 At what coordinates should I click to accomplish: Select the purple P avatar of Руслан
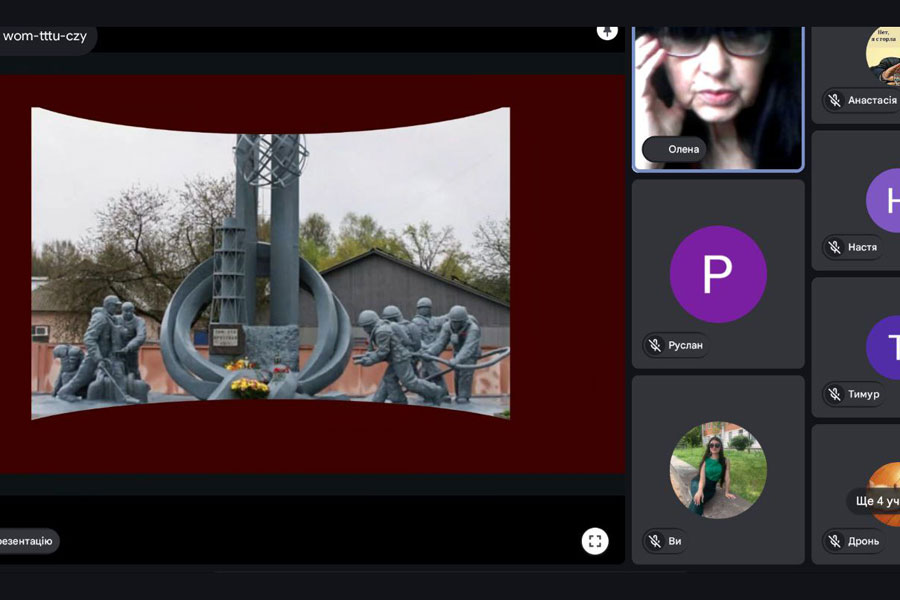(x=718, y=274)
